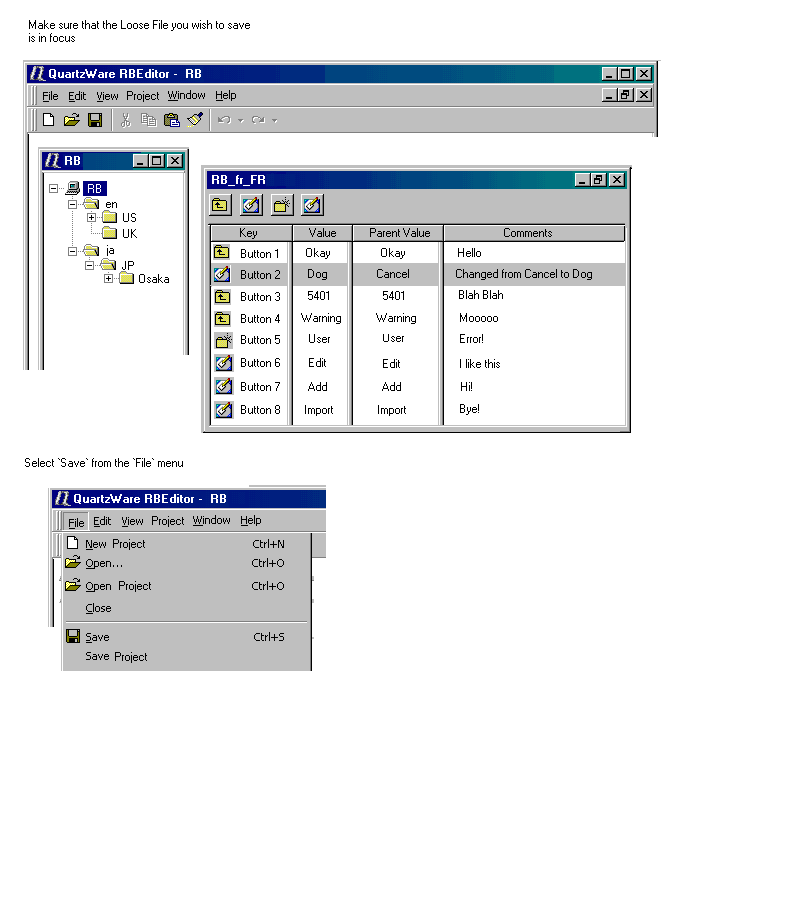
Task: Choose Save with Ctrl+S from File menu
Action: (186, 637)
